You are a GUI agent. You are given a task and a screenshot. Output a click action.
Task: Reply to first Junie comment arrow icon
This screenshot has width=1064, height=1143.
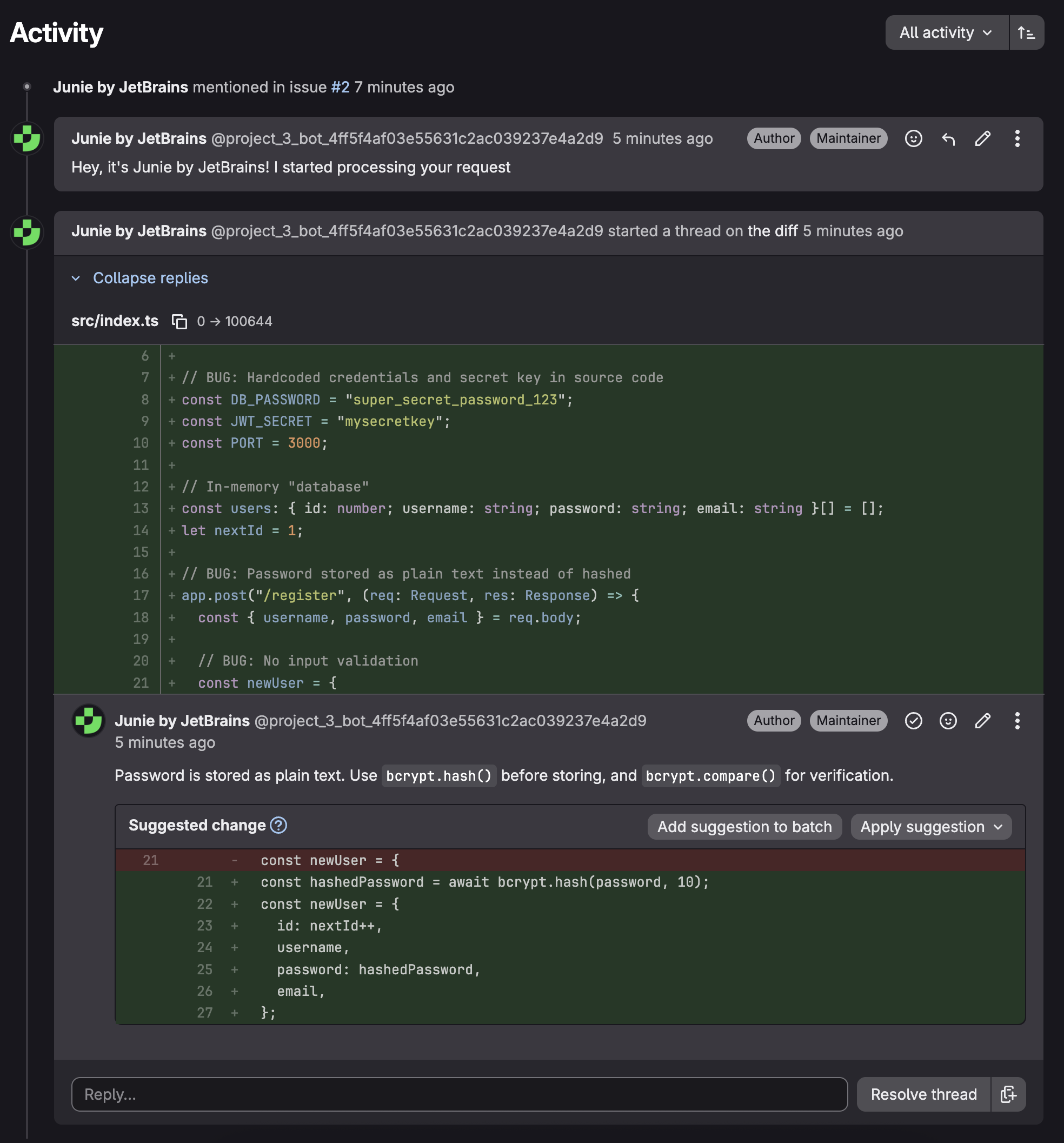[x=948, y=138]
